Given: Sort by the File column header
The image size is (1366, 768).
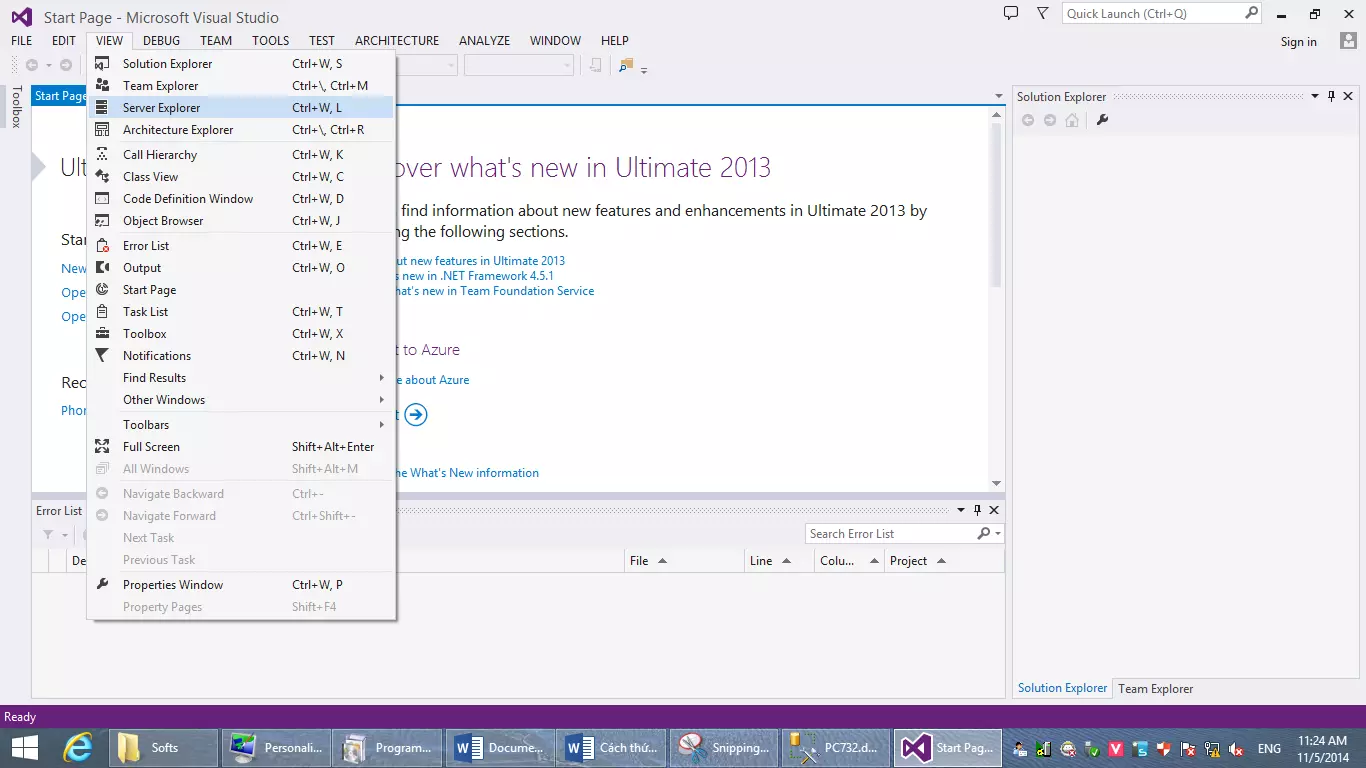Looking at the screenshot, I should tap(685, 561).
